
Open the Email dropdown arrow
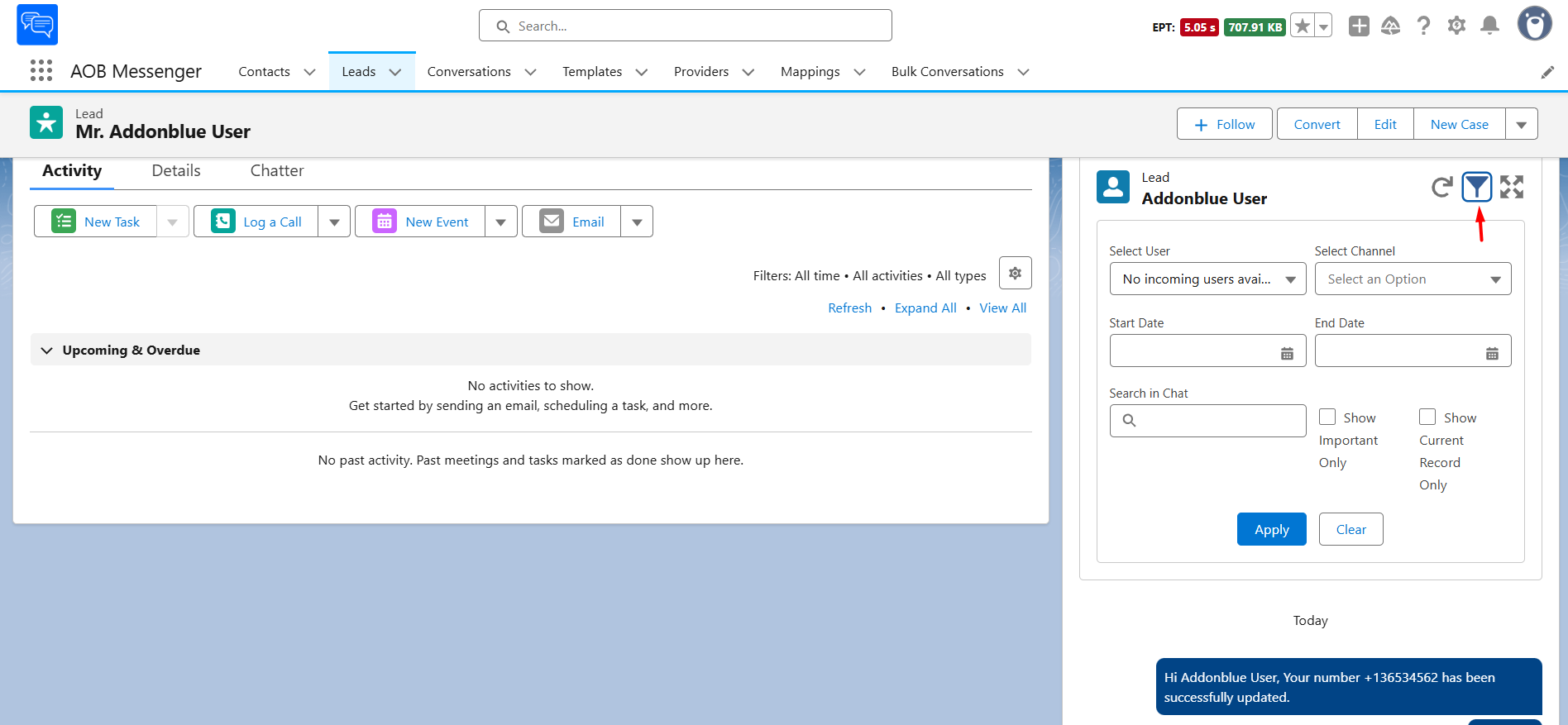click(637, 222)
